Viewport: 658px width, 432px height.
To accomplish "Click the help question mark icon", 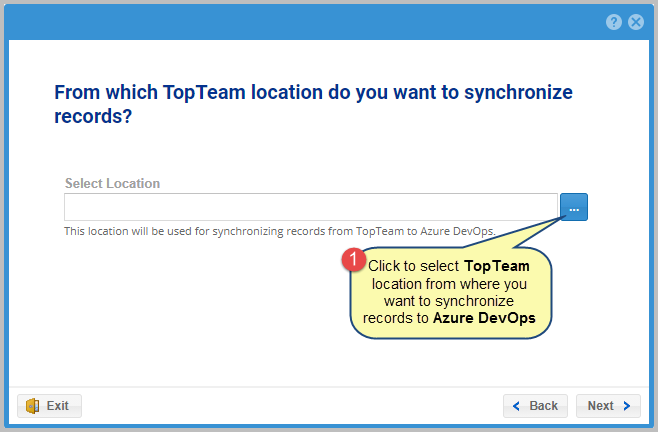I will (614, 22).
